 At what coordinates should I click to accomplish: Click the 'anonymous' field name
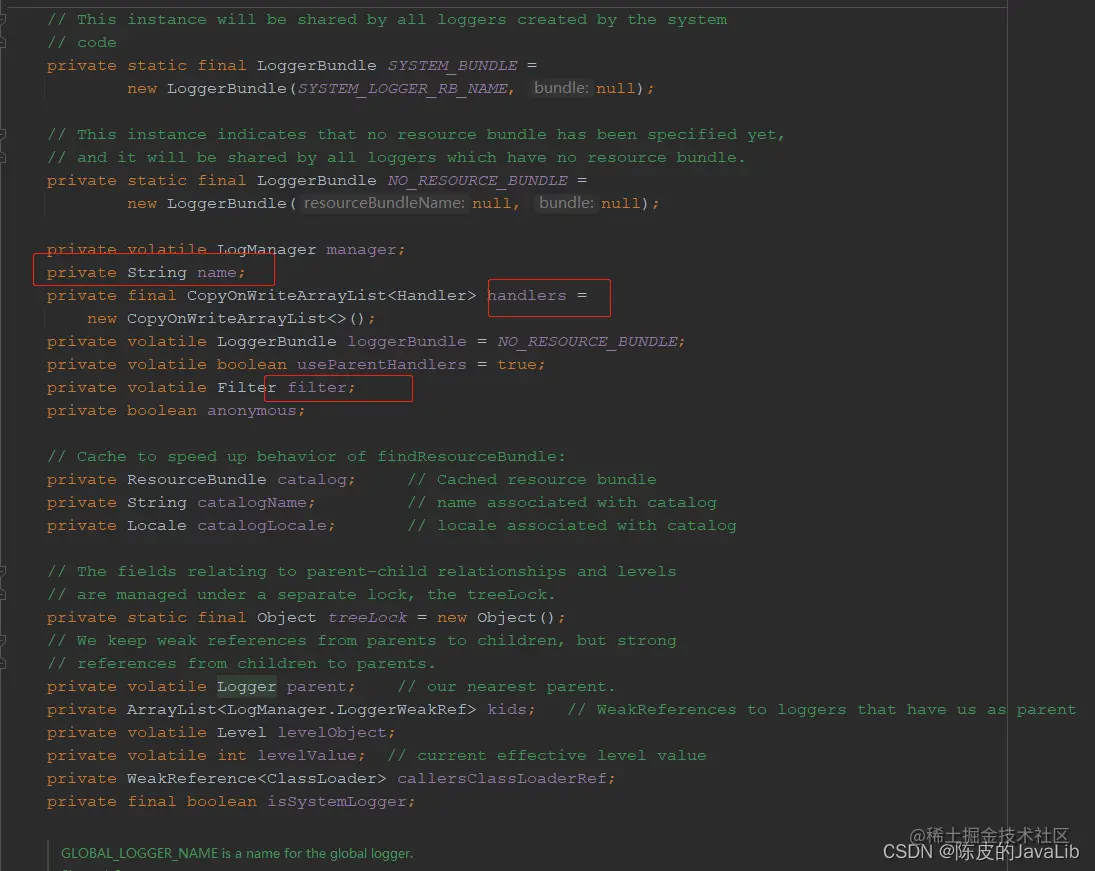point(251,411)
